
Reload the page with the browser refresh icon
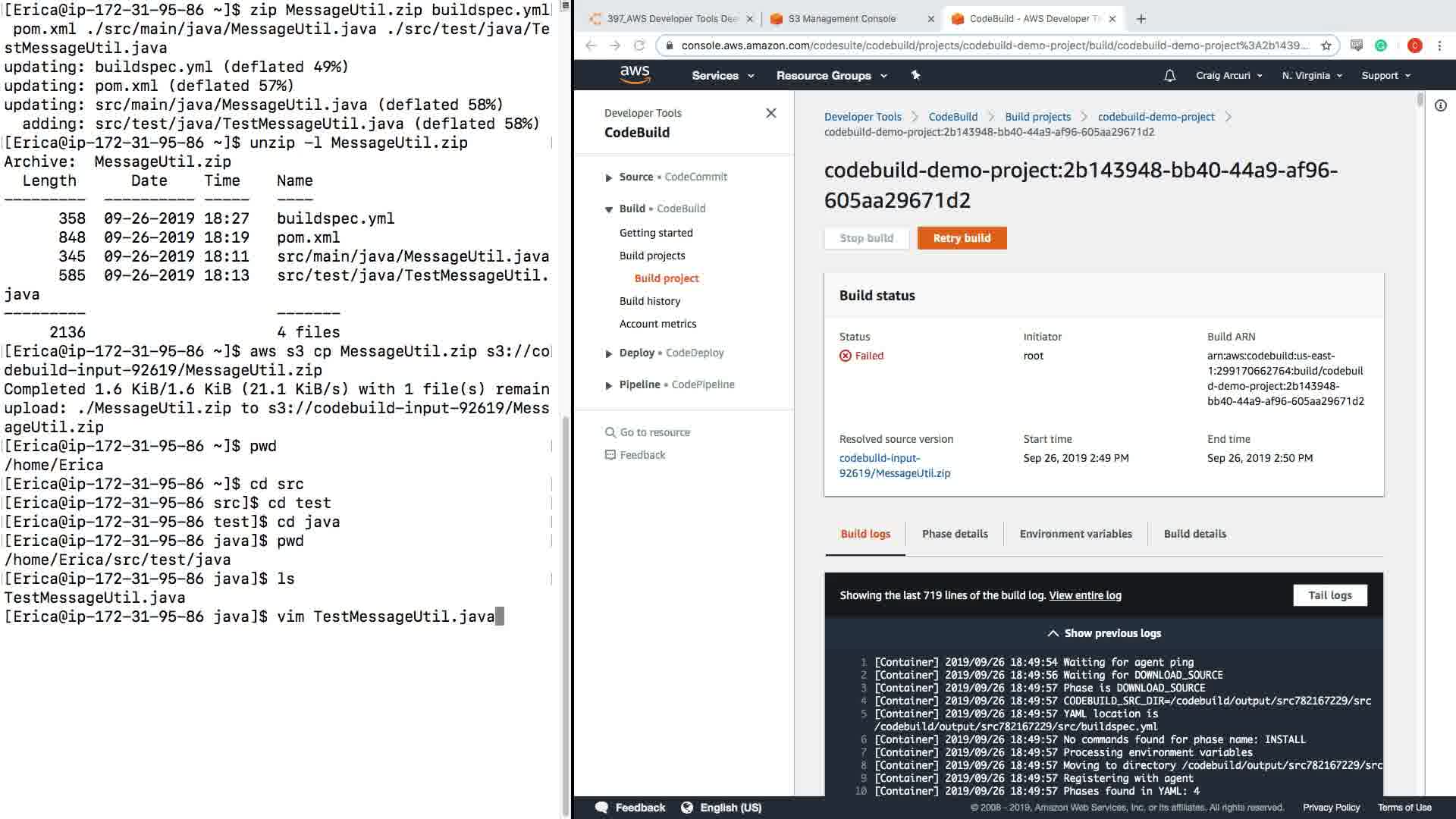click(x=639, y=45)
